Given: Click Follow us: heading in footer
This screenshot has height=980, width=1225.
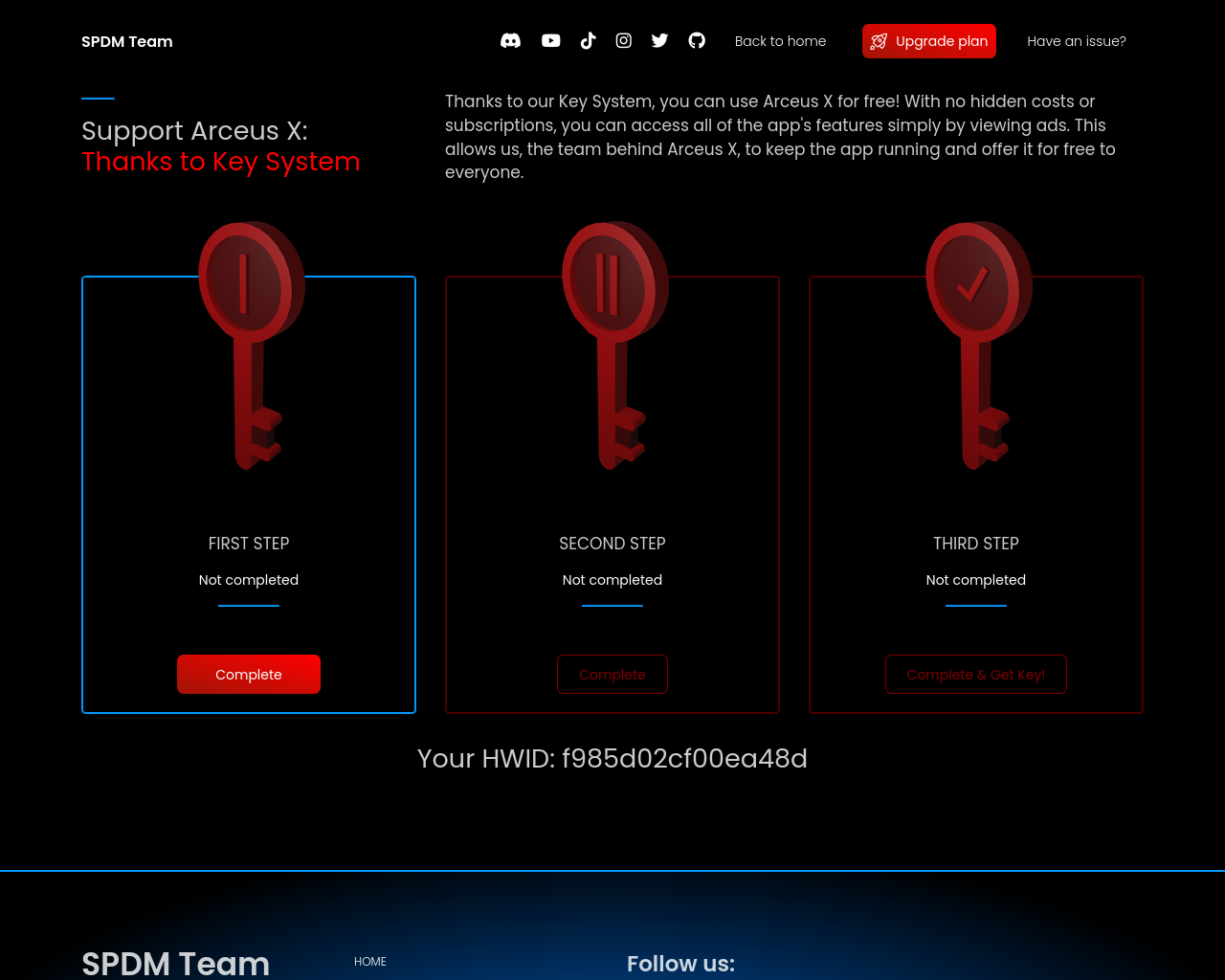Looking at the screenshot, I should 680,964.
